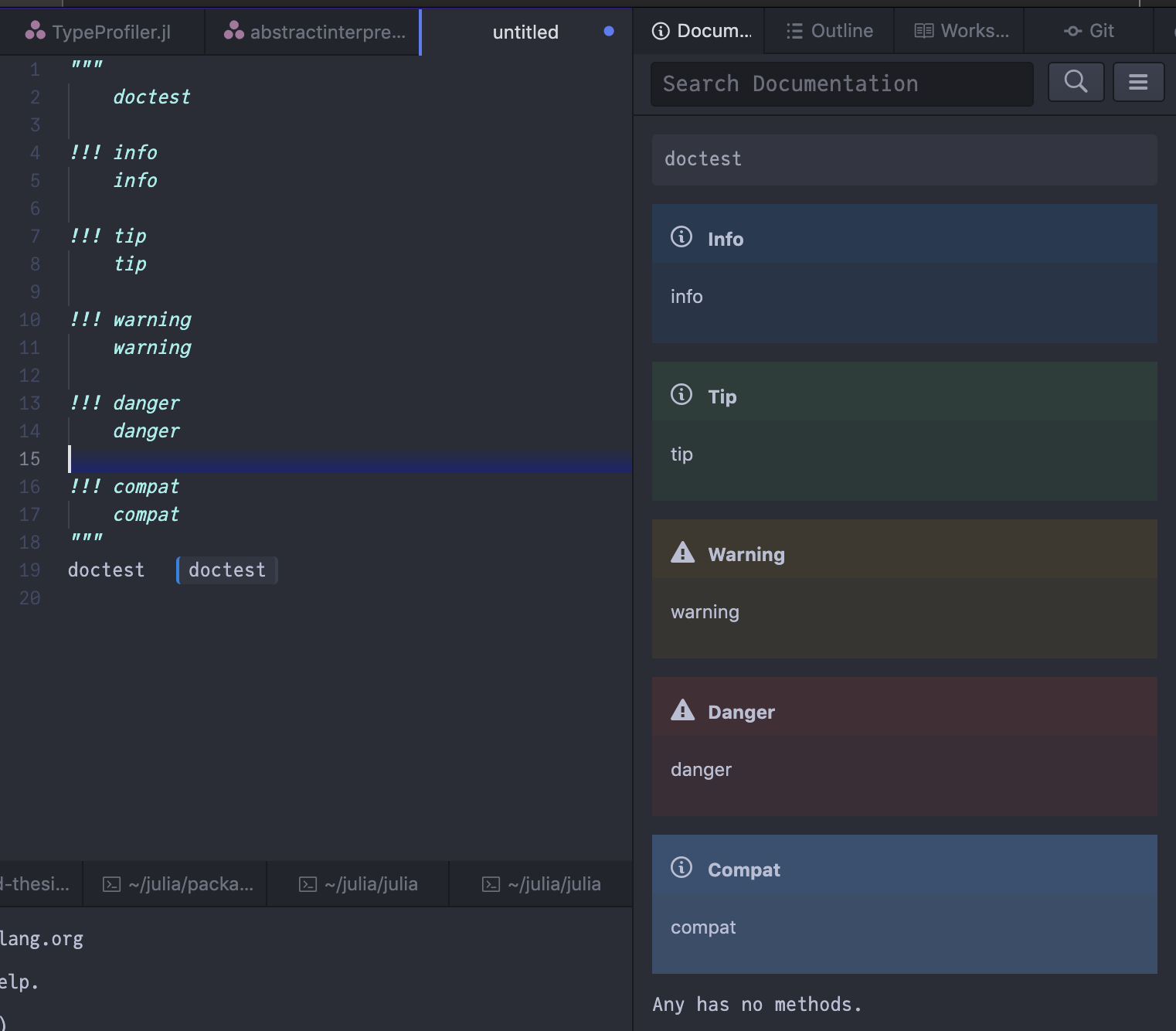Image resolution: width=1176 pixels, height=1031 pixels.
Task: Click the Danger triangle icon
Action: [682, 709]
